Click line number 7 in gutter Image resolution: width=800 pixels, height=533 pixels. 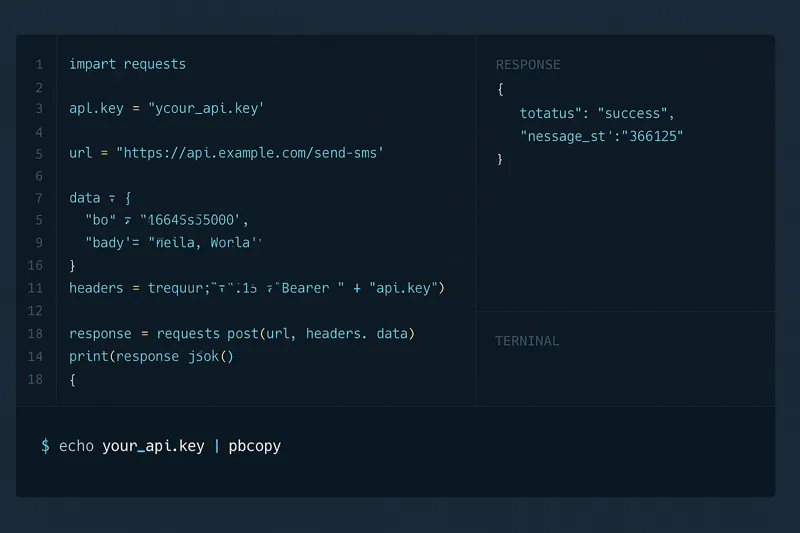(x=39, y=198)
